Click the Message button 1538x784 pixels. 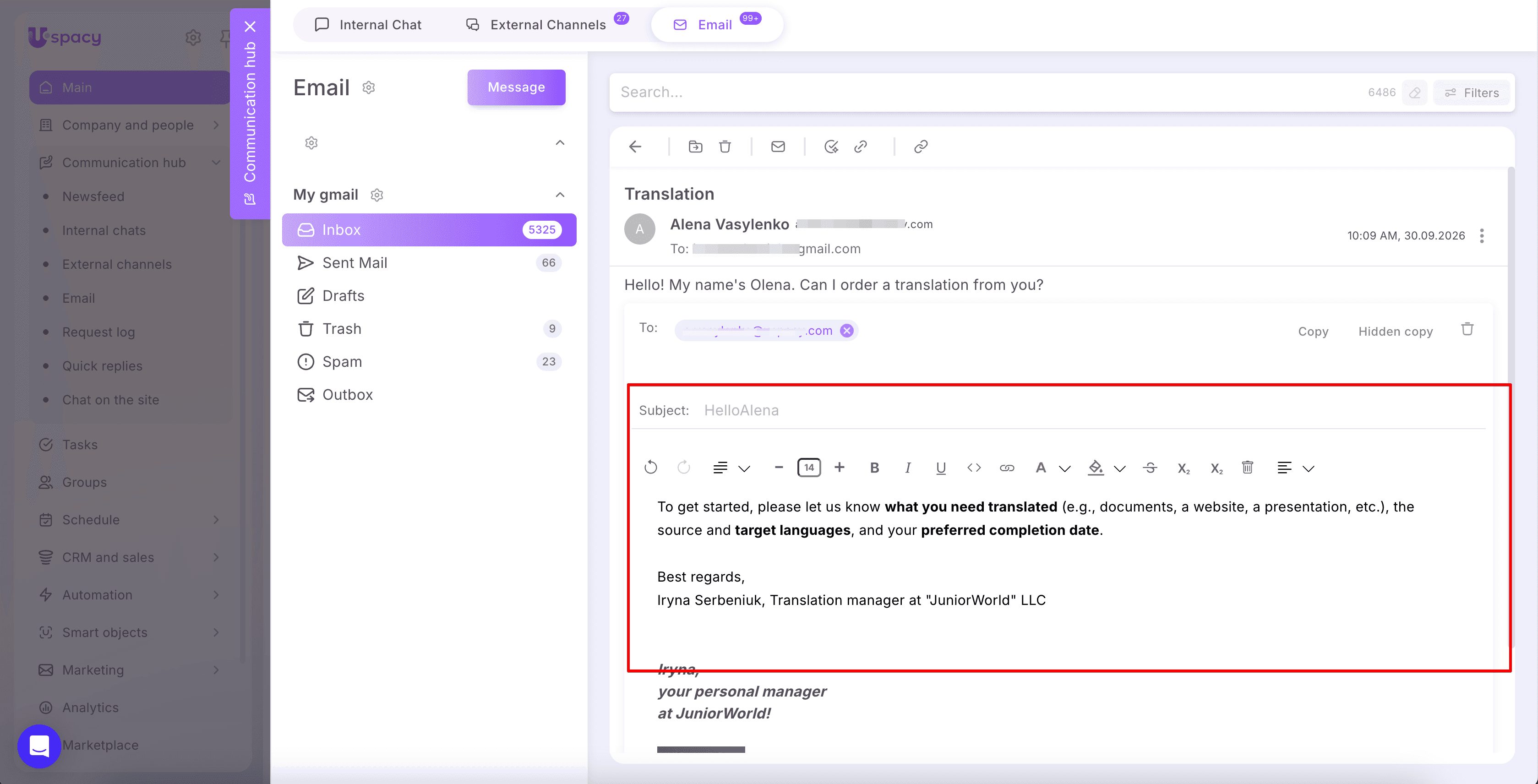(x=517, y=87)
